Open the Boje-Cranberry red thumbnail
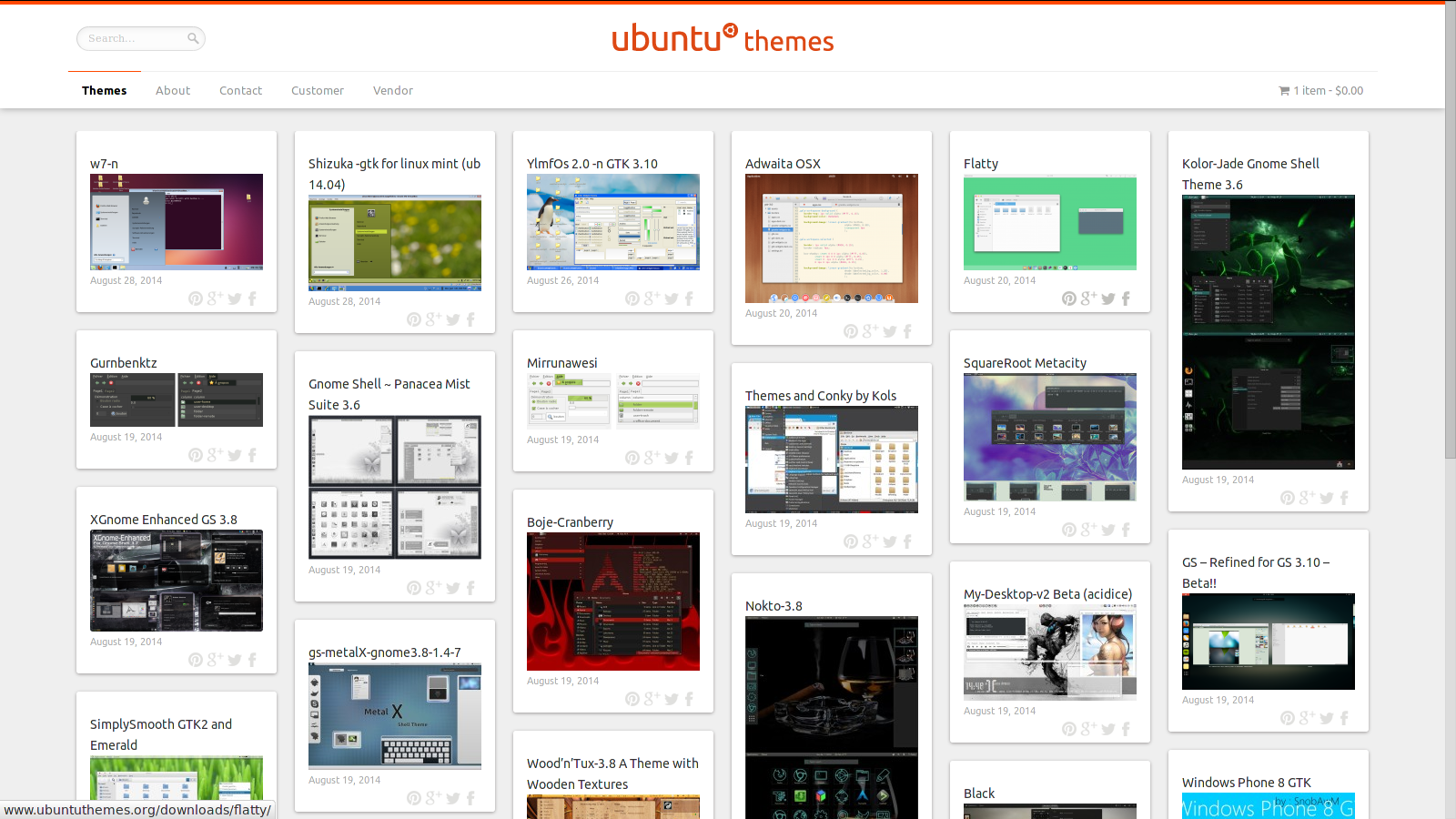This screenshot has width=1456, height=819. pyautogui.click(x=613, y=602)
